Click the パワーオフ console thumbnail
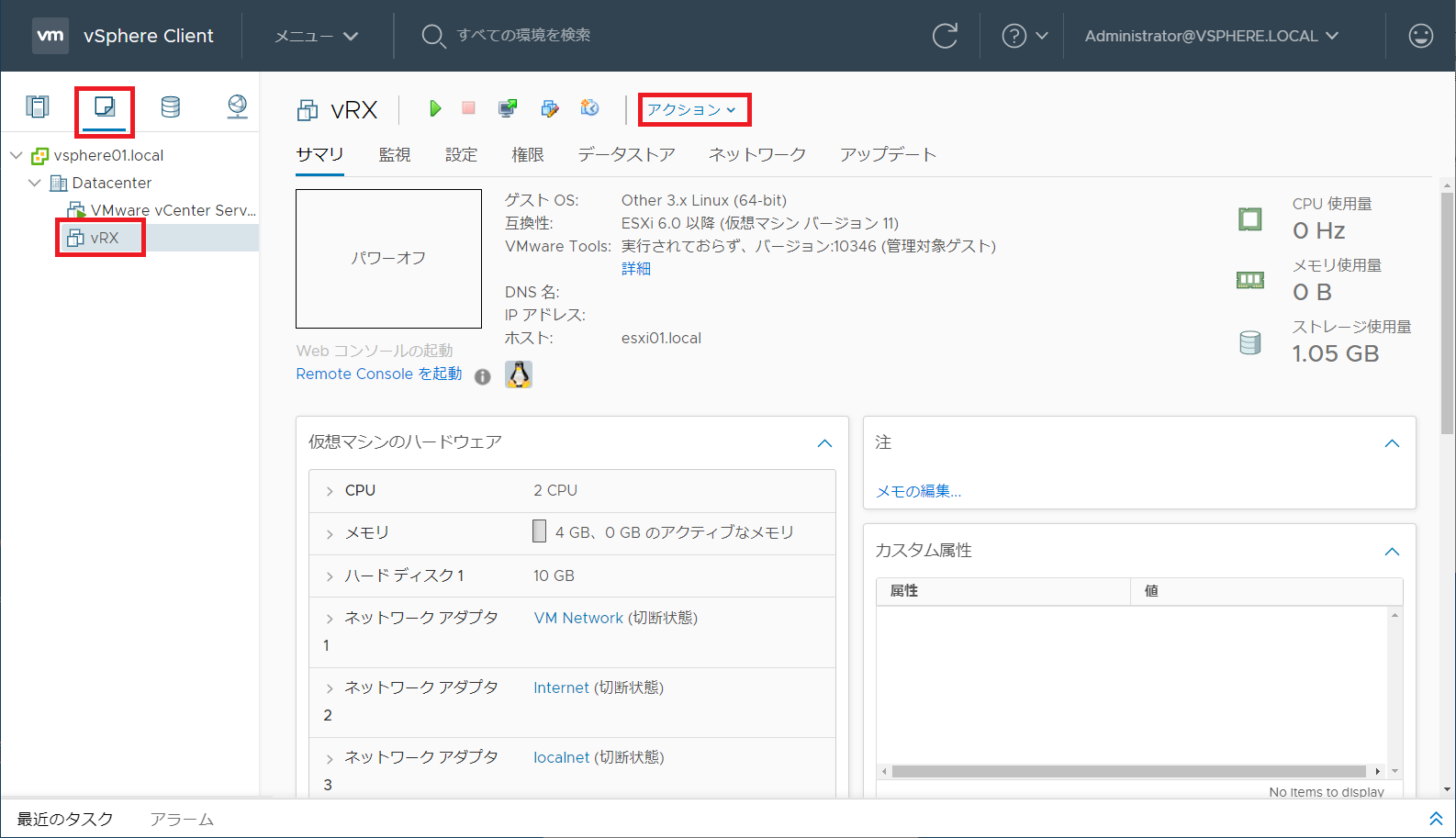 click(388, 259)
